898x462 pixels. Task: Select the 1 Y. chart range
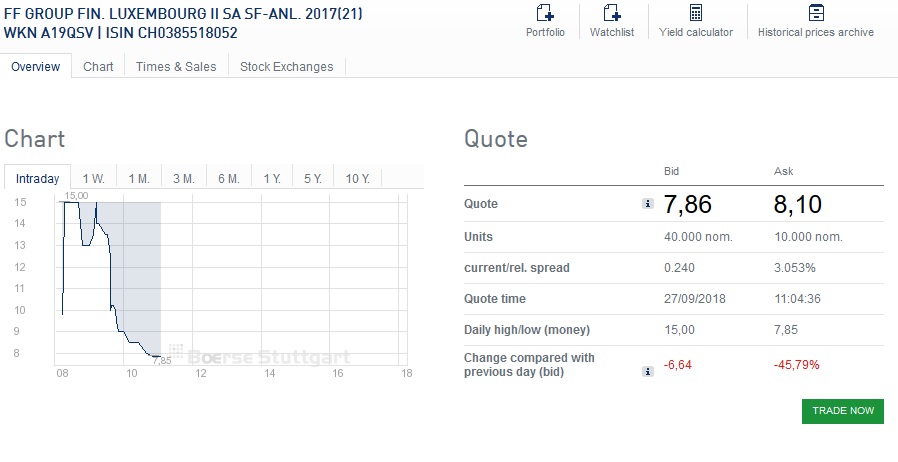pos(272,179)
